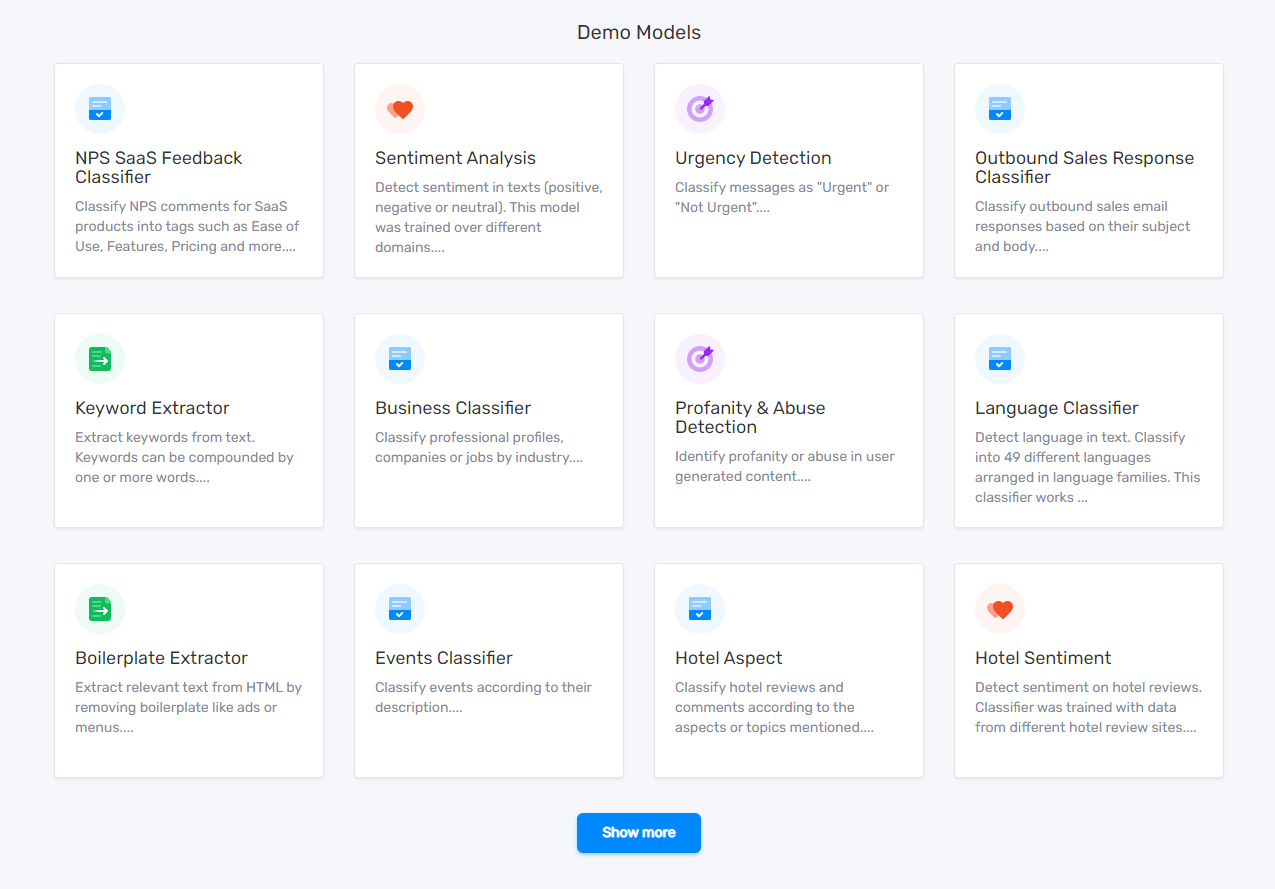Open the Keyword Extractor title
Screen dimensions: 1275x889
coord(152,408)
